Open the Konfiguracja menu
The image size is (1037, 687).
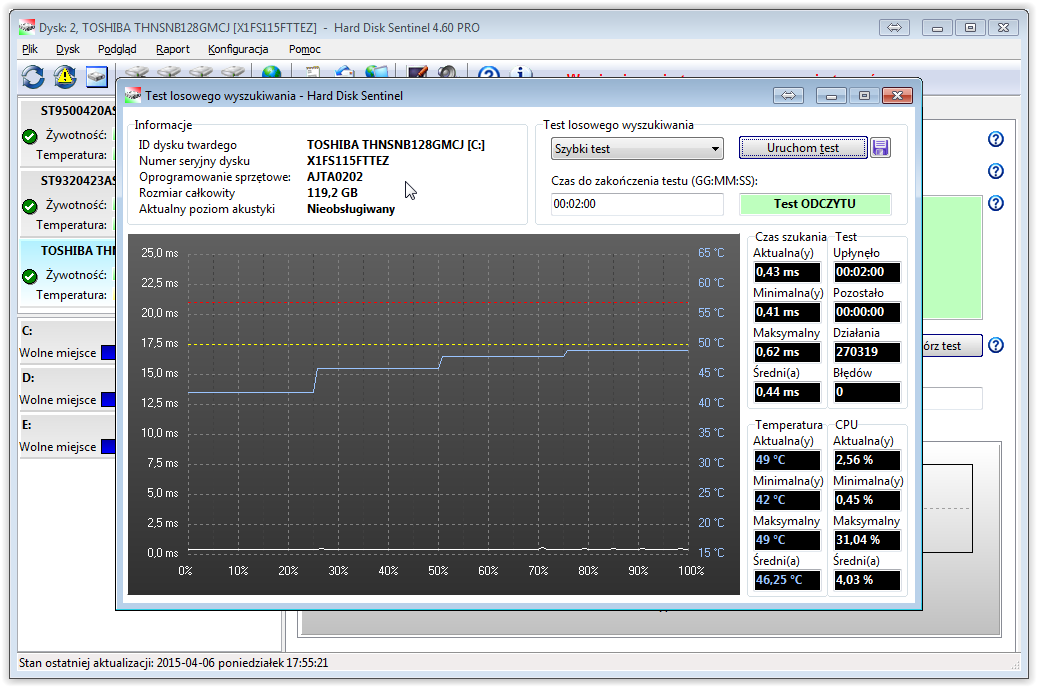(238, 49)
